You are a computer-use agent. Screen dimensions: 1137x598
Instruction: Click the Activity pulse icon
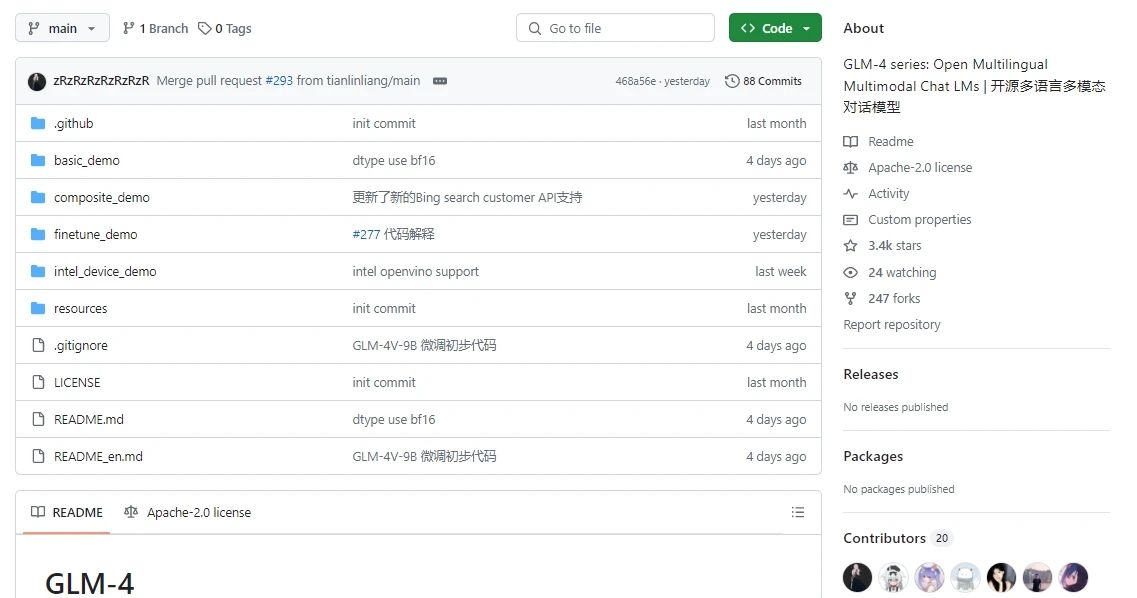pyautogui.click(x=851, y=194)
